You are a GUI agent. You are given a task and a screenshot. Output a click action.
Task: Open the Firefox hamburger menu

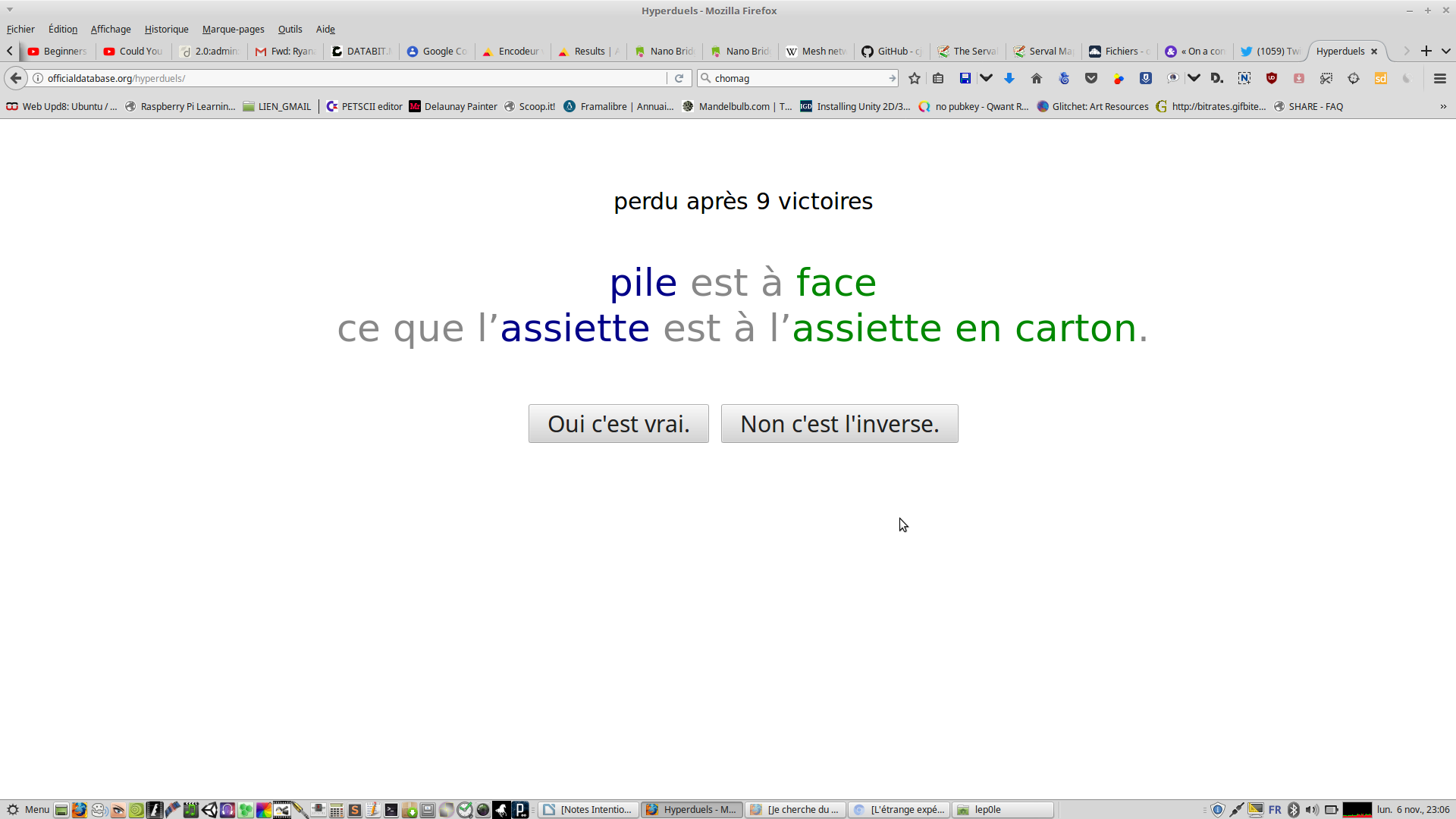click(1440, 78)
